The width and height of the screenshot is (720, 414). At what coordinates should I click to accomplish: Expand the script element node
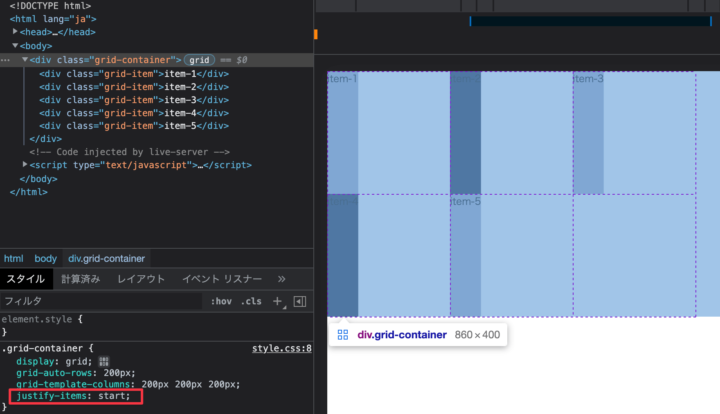click(25, 164)
